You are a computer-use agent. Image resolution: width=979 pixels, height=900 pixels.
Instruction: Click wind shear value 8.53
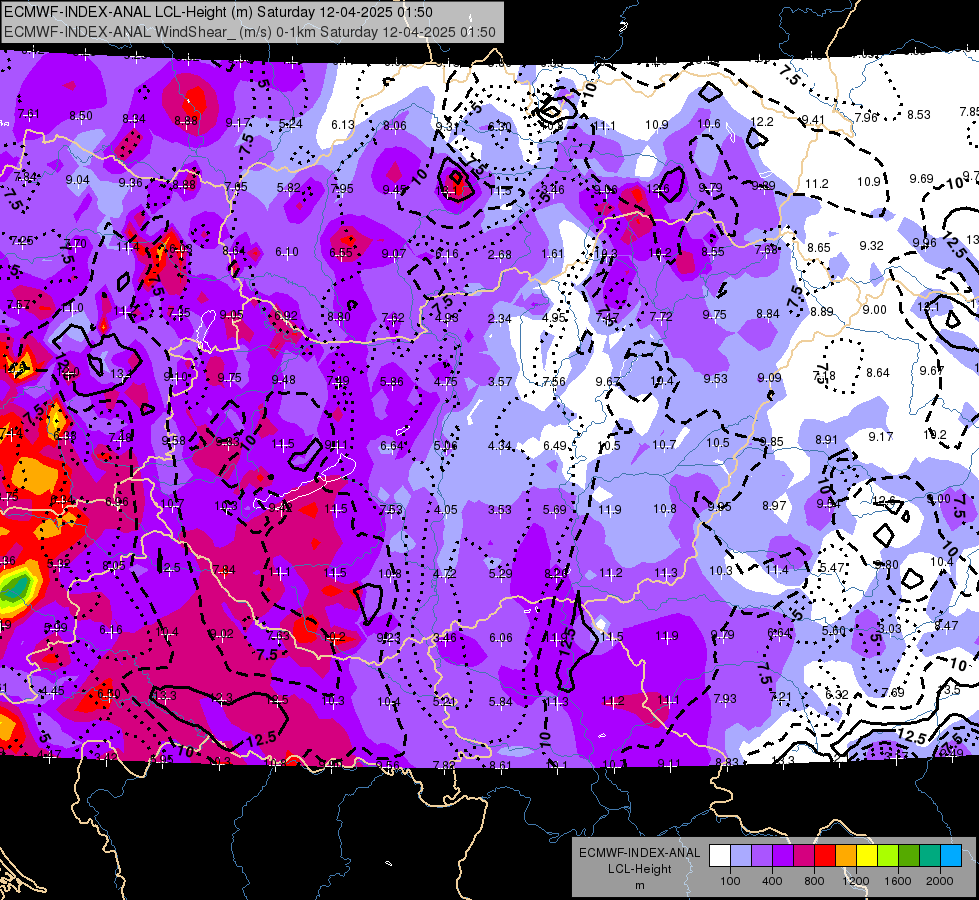918,114
